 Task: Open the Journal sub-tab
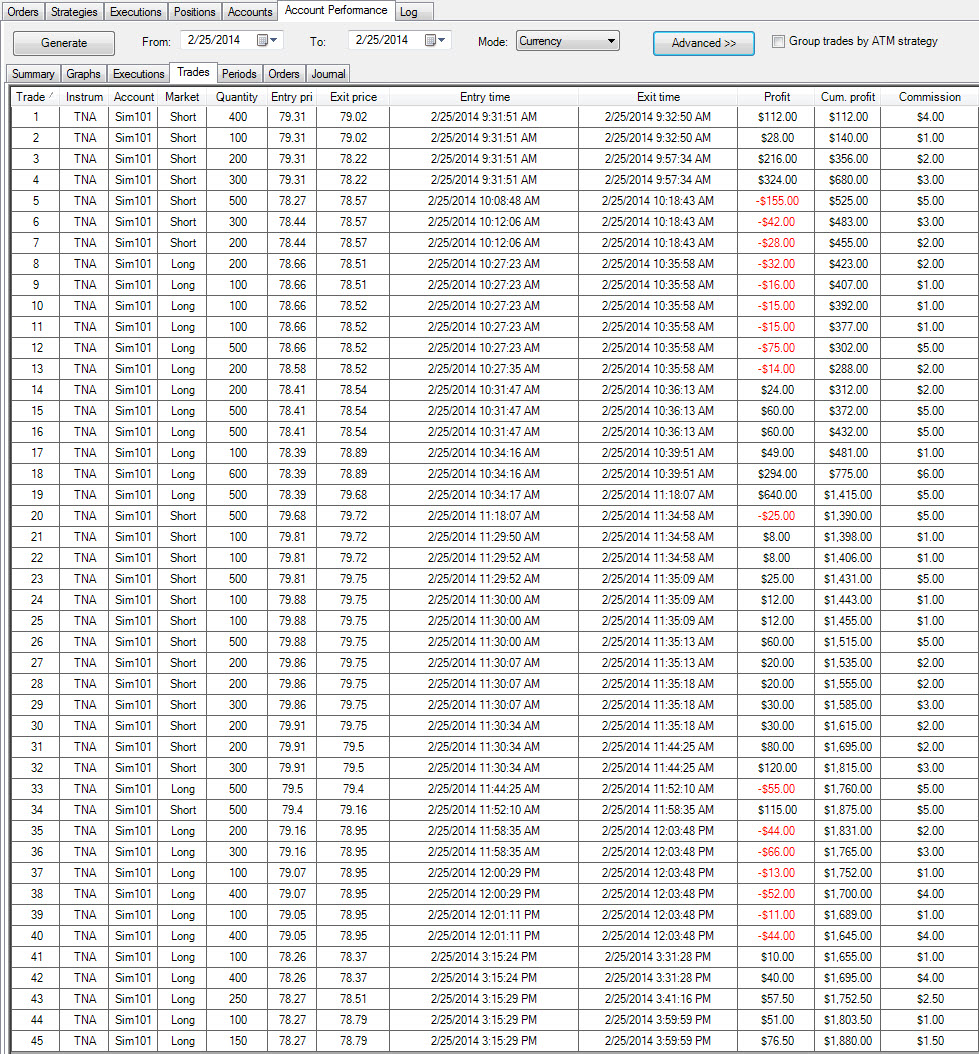click(x=328, y=74)
